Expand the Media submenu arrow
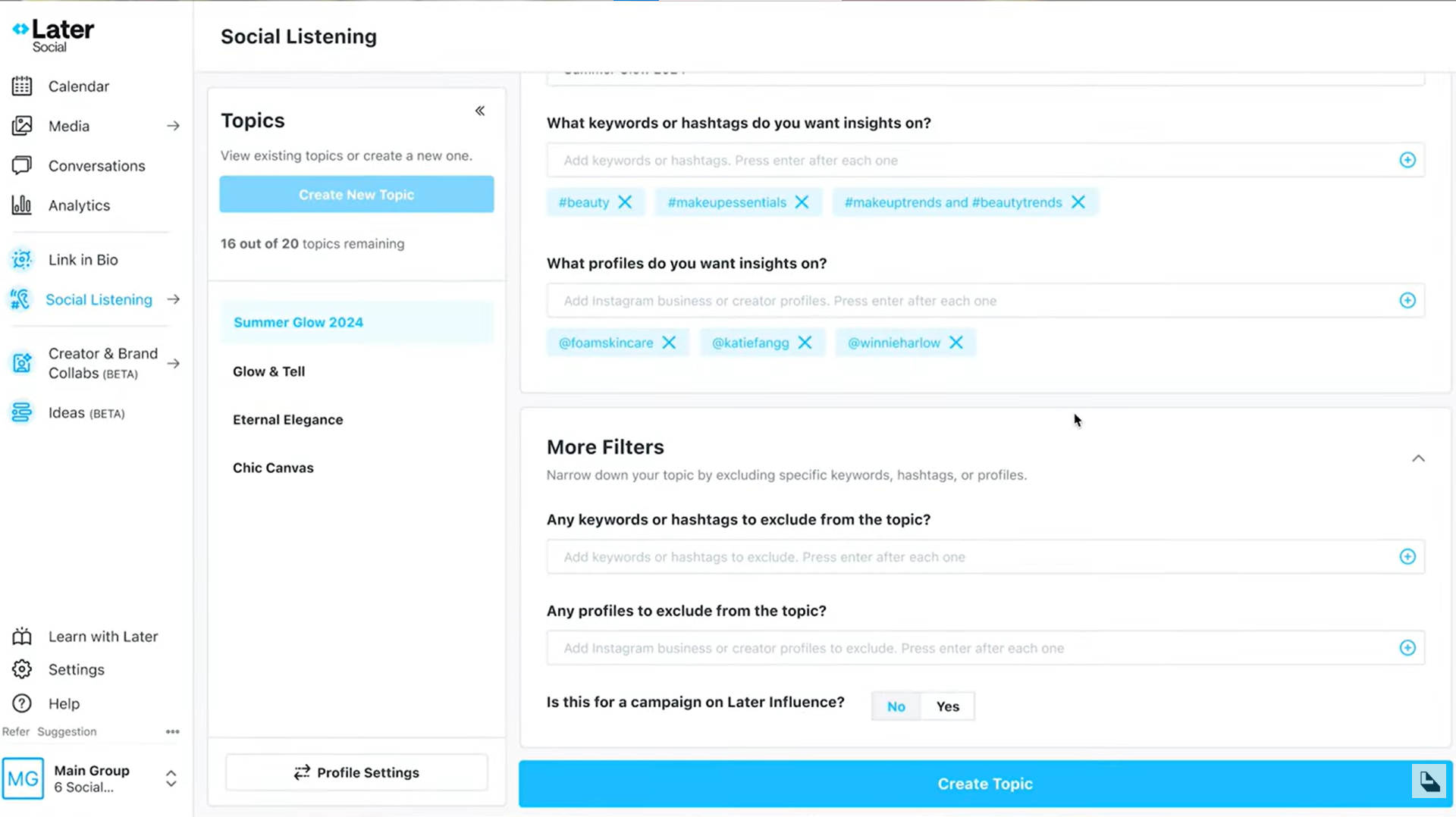Image resolution: width=1456 pixels, height=817 pixels. coord(174,126)
